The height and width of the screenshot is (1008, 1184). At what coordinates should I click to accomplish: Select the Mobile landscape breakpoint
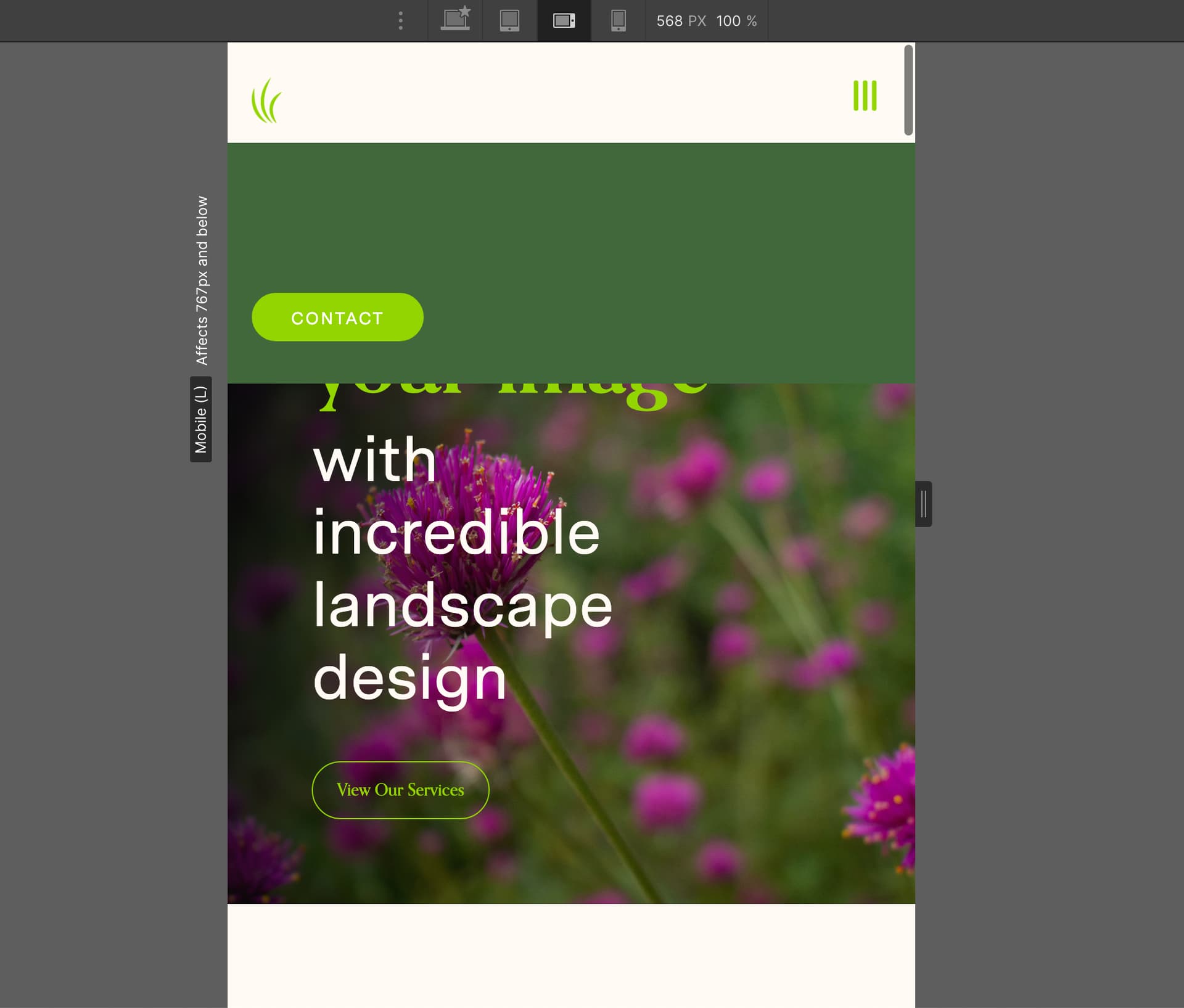click(x=564, y=20)
